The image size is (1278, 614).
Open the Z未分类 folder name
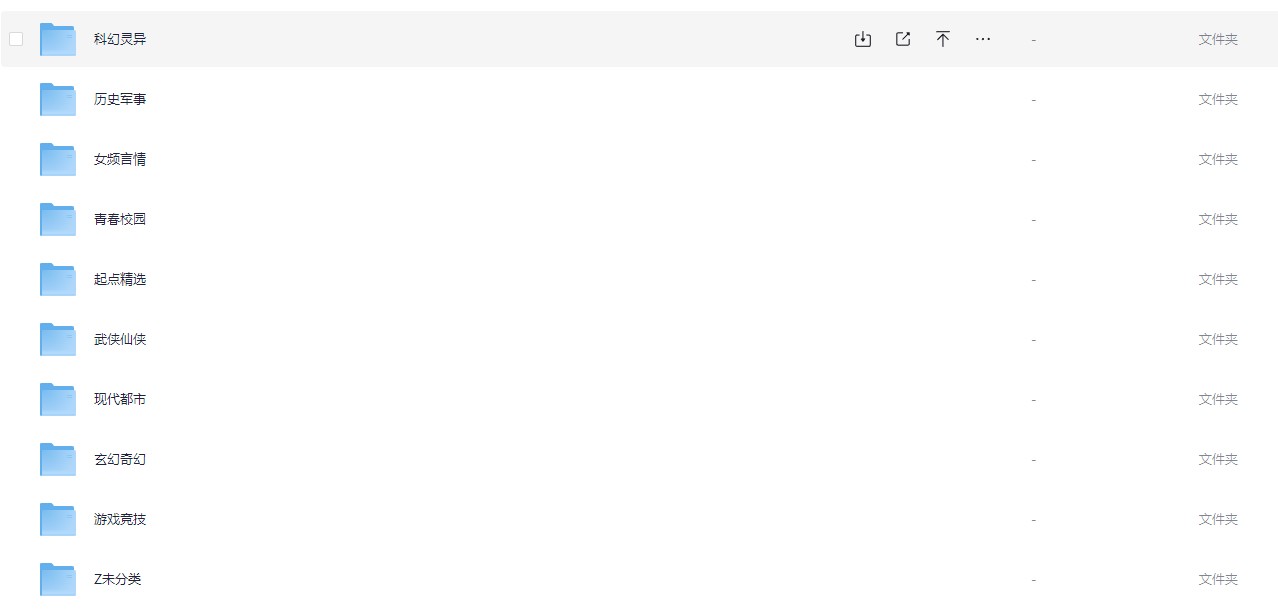point(118,579)
